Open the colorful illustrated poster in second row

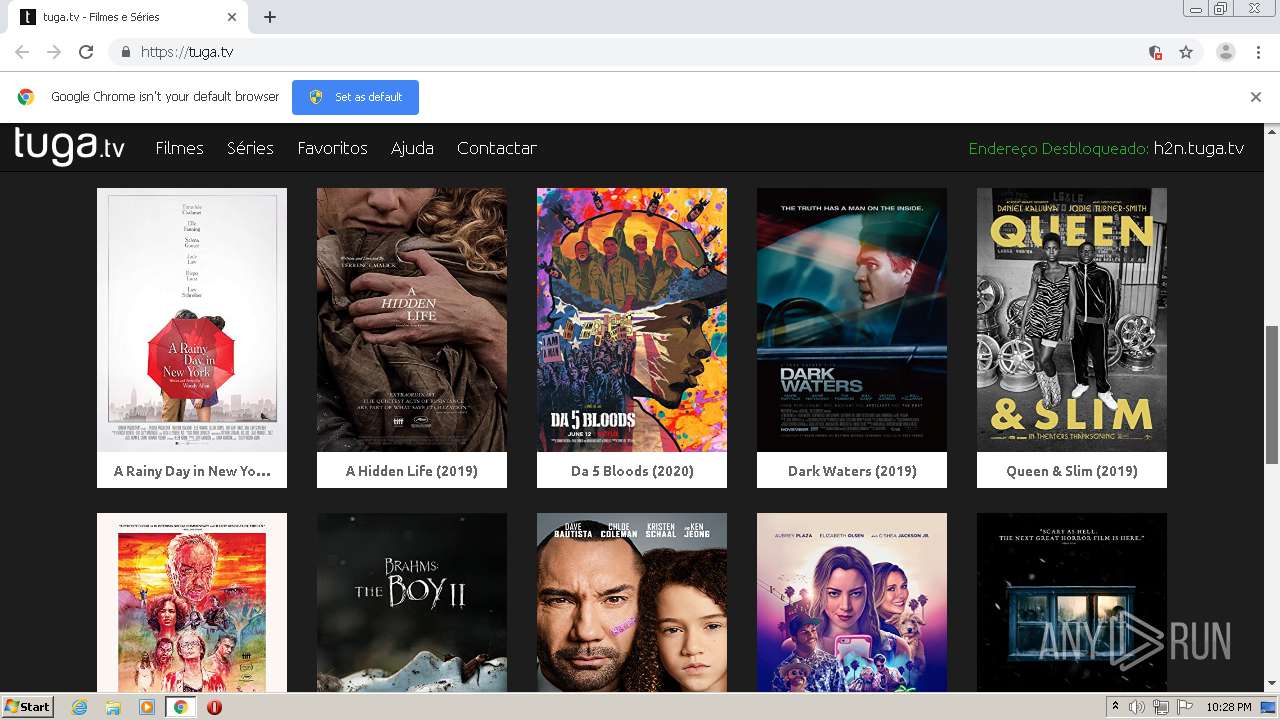click(192, 603)
